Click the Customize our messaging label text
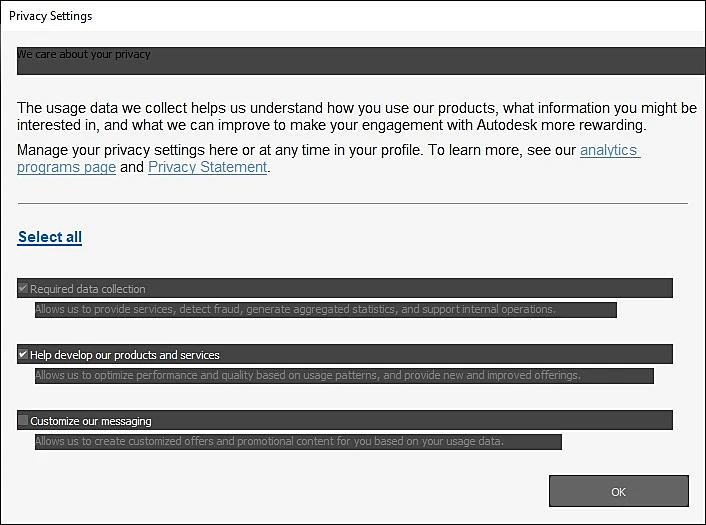Image resolution: width=706 pixels, height=525 pixels. pyautogui.click(x=91, y=421)
